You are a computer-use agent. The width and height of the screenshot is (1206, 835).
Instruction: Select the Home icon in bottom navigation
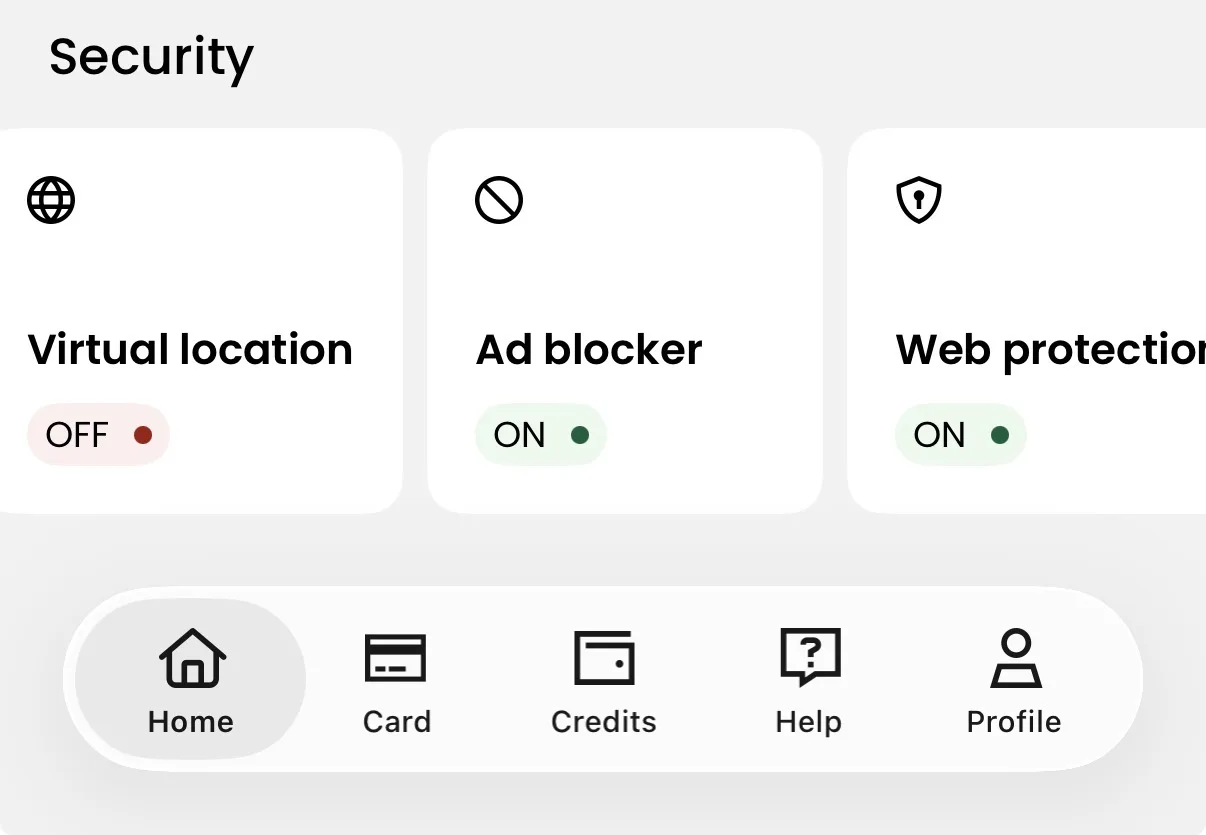(189, 657)
